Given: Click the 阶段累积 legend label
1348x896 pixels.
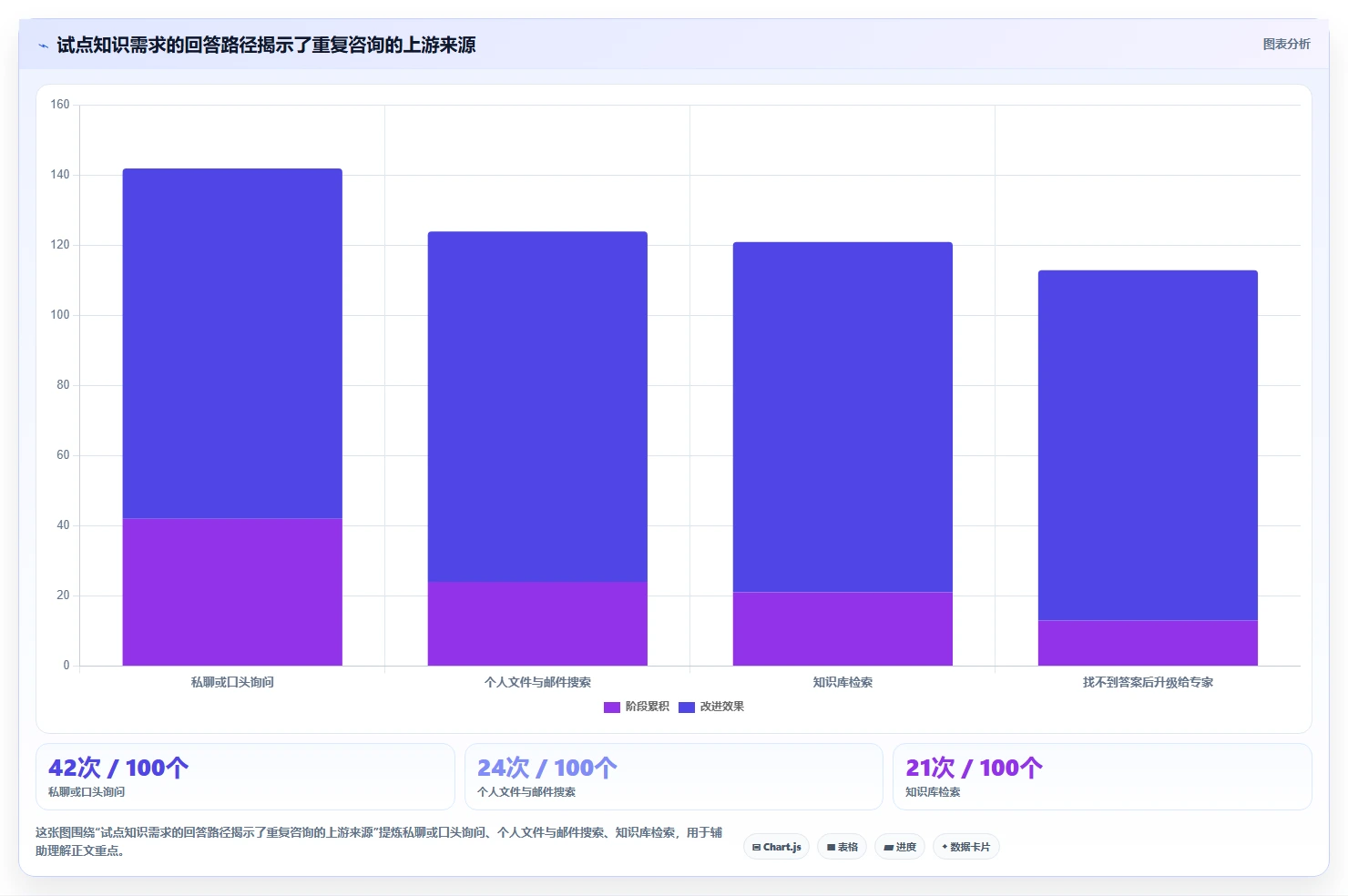Looking at the screenshot, I should (647, 707).
